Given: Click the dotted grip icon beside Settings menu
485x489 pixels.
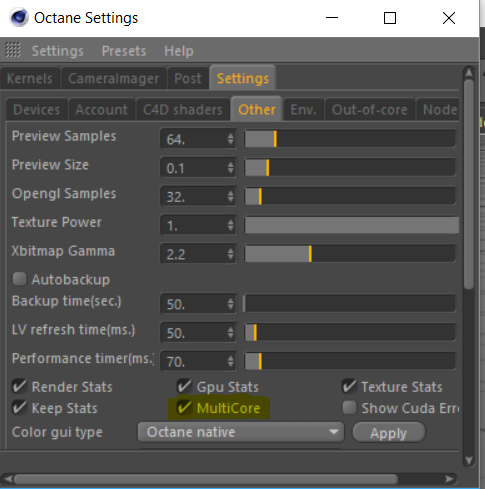Looking at the screenshot, I should (13, 50).
